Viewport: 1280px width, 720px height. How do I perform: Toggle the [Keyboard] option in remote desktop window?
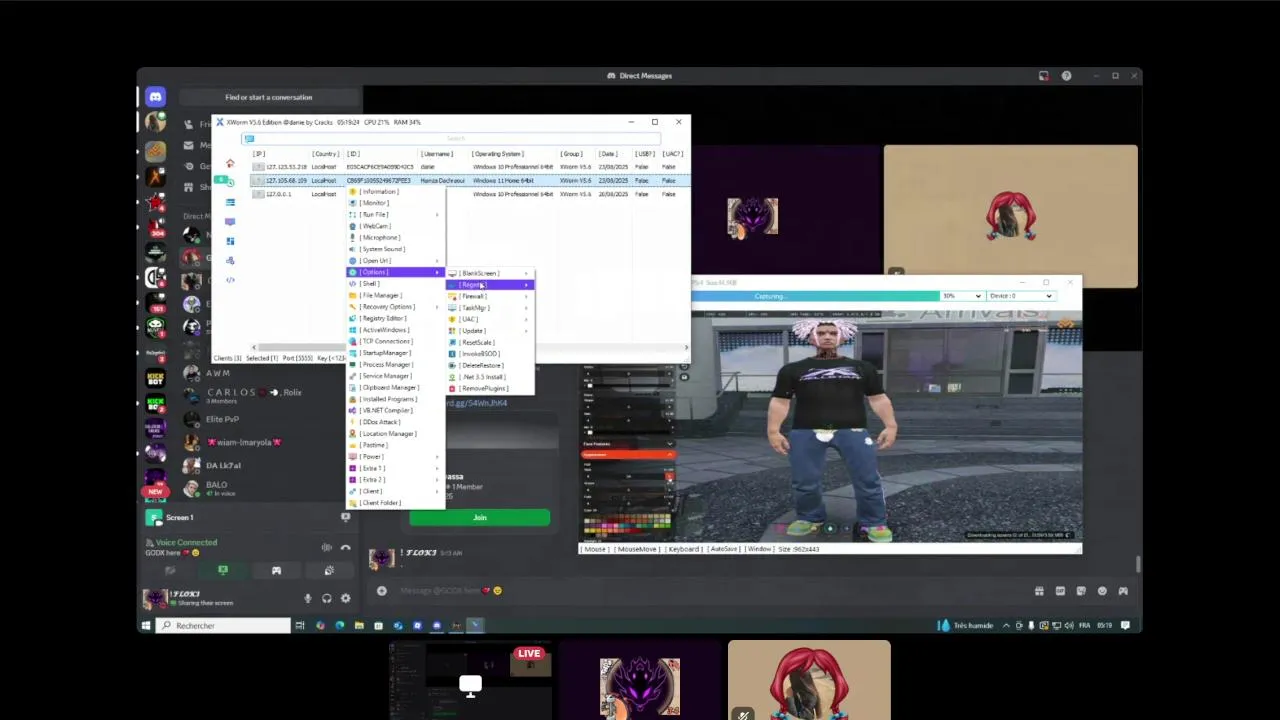(684, 549)
